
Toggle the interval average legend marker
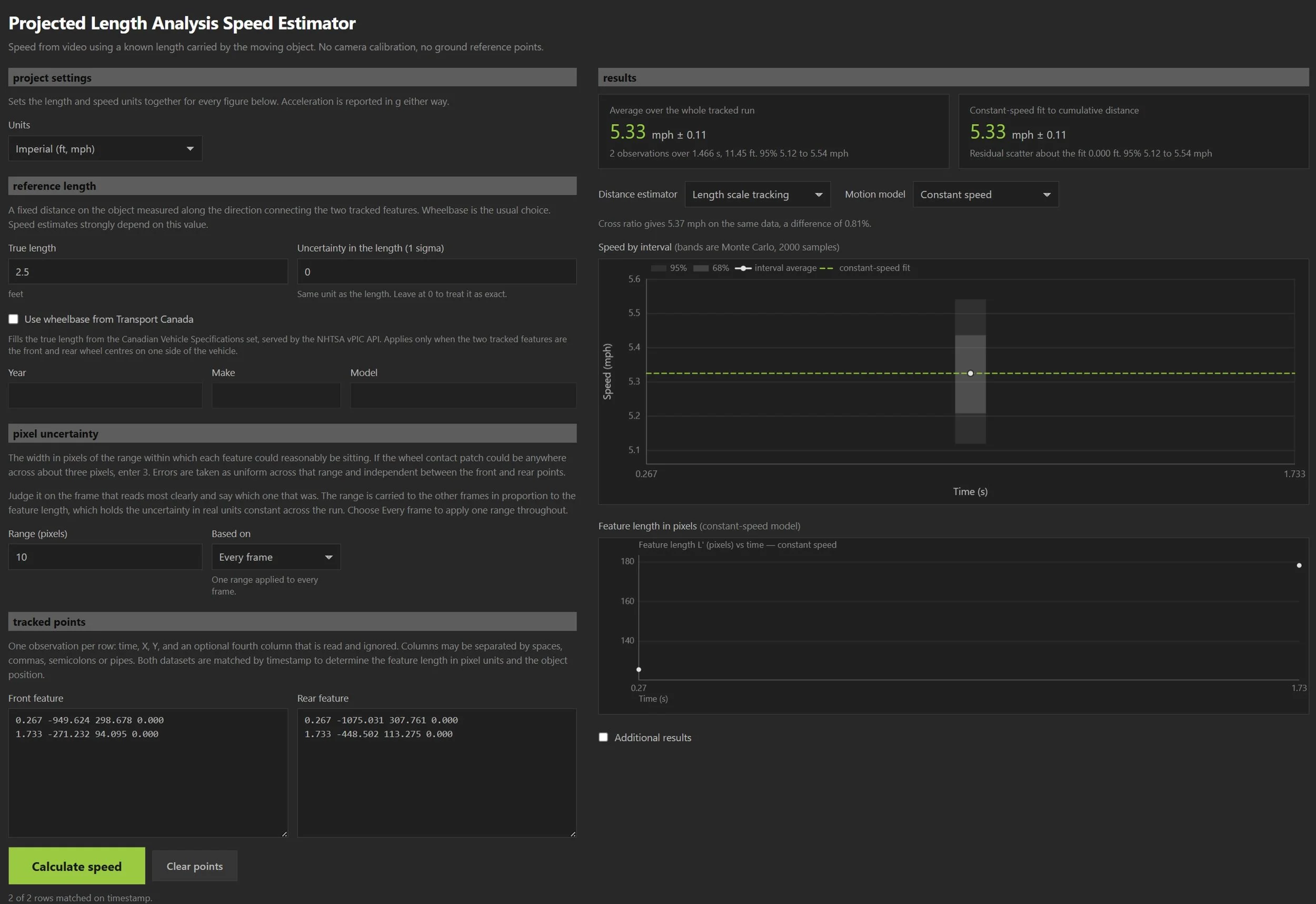743,268
